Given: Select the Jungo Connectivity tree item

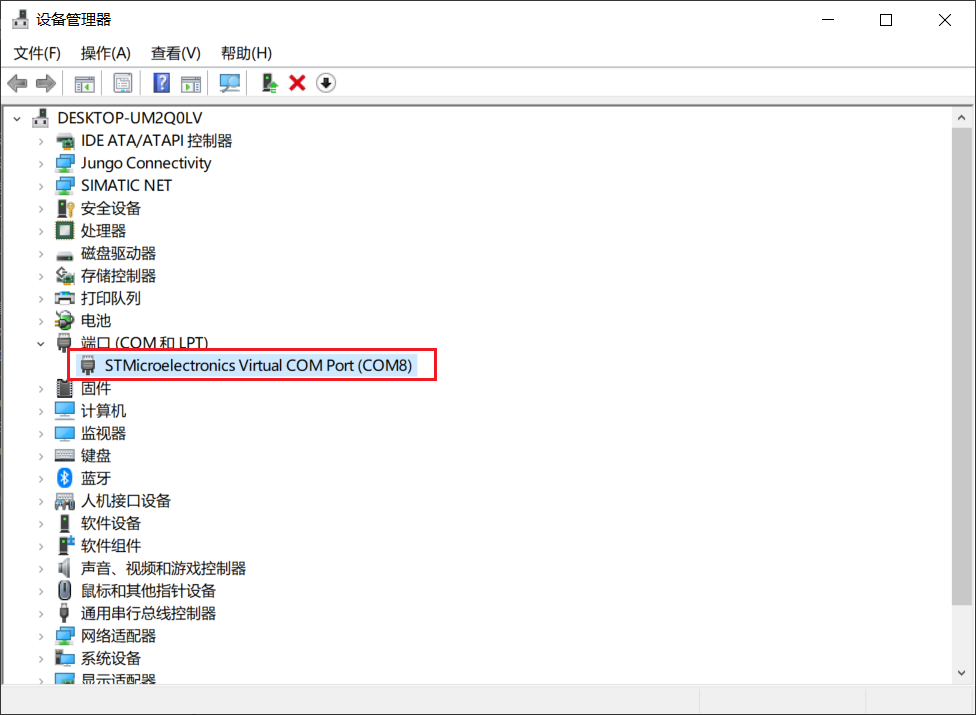Looking at the screenshot, I should click(146, 163).
